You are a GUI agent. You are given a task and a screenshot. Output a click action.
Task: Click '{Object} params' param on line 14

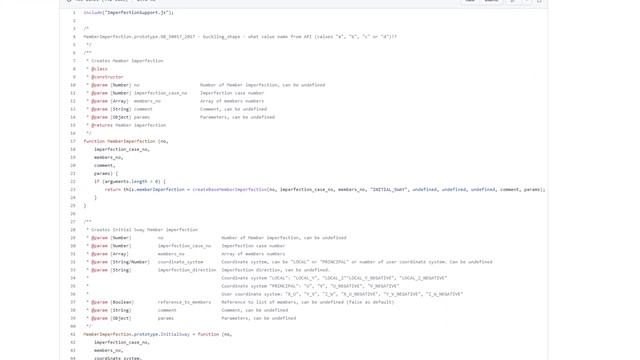[130, 117]
